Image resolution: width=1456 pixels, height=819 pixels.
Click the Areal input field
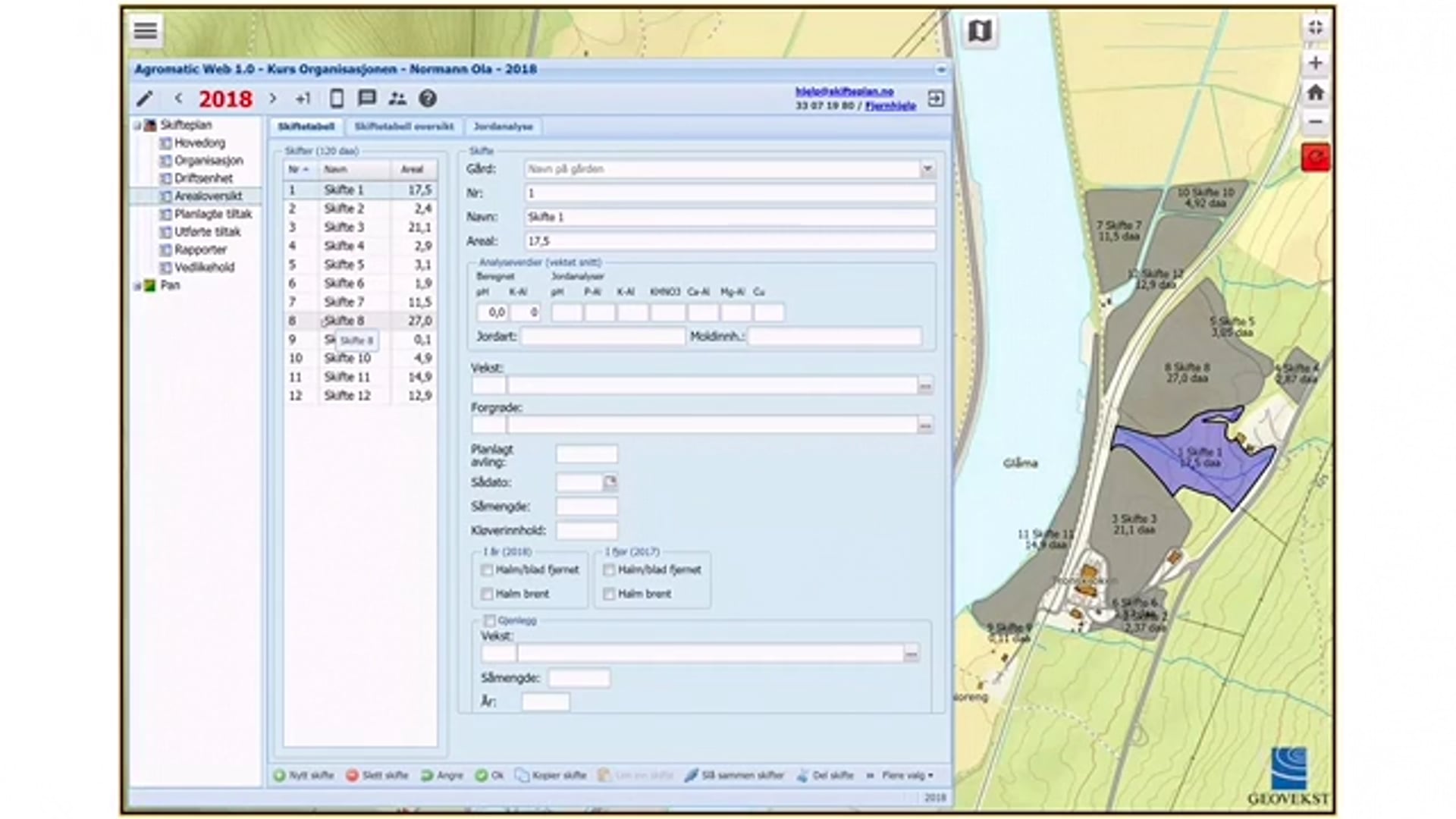(730, 241)
